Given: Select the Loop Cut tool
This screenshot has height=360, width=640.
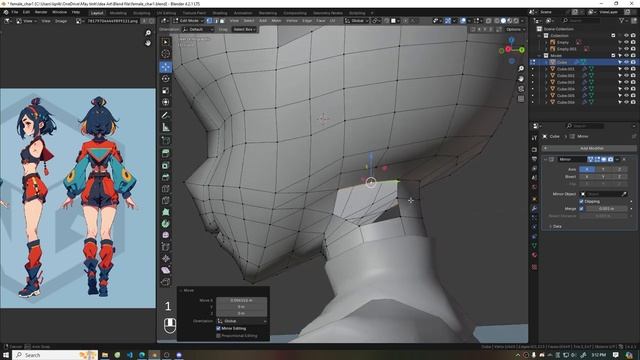Looking at the screenshot, I should (x=165, y=189).
